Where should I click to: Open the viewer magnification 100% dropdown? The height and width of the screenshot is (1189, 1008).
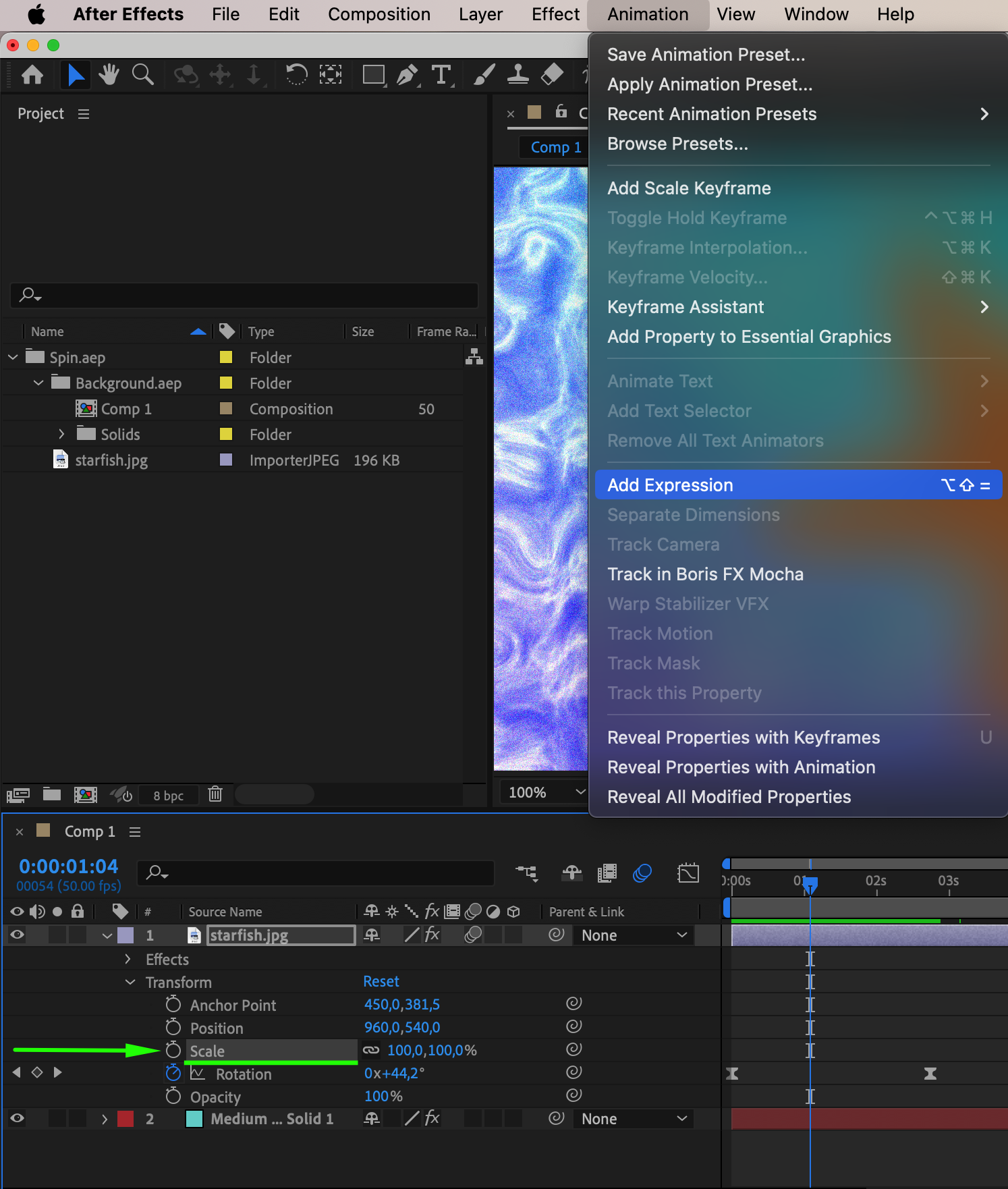coord(543,792)
